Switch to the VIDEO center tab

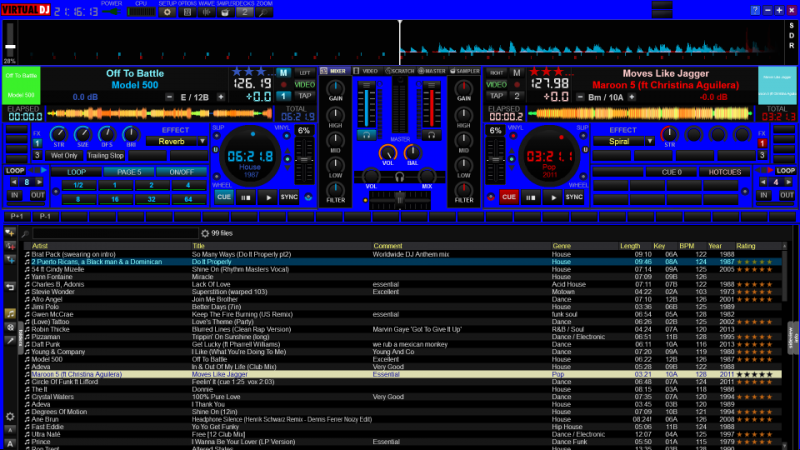(366, 71)
